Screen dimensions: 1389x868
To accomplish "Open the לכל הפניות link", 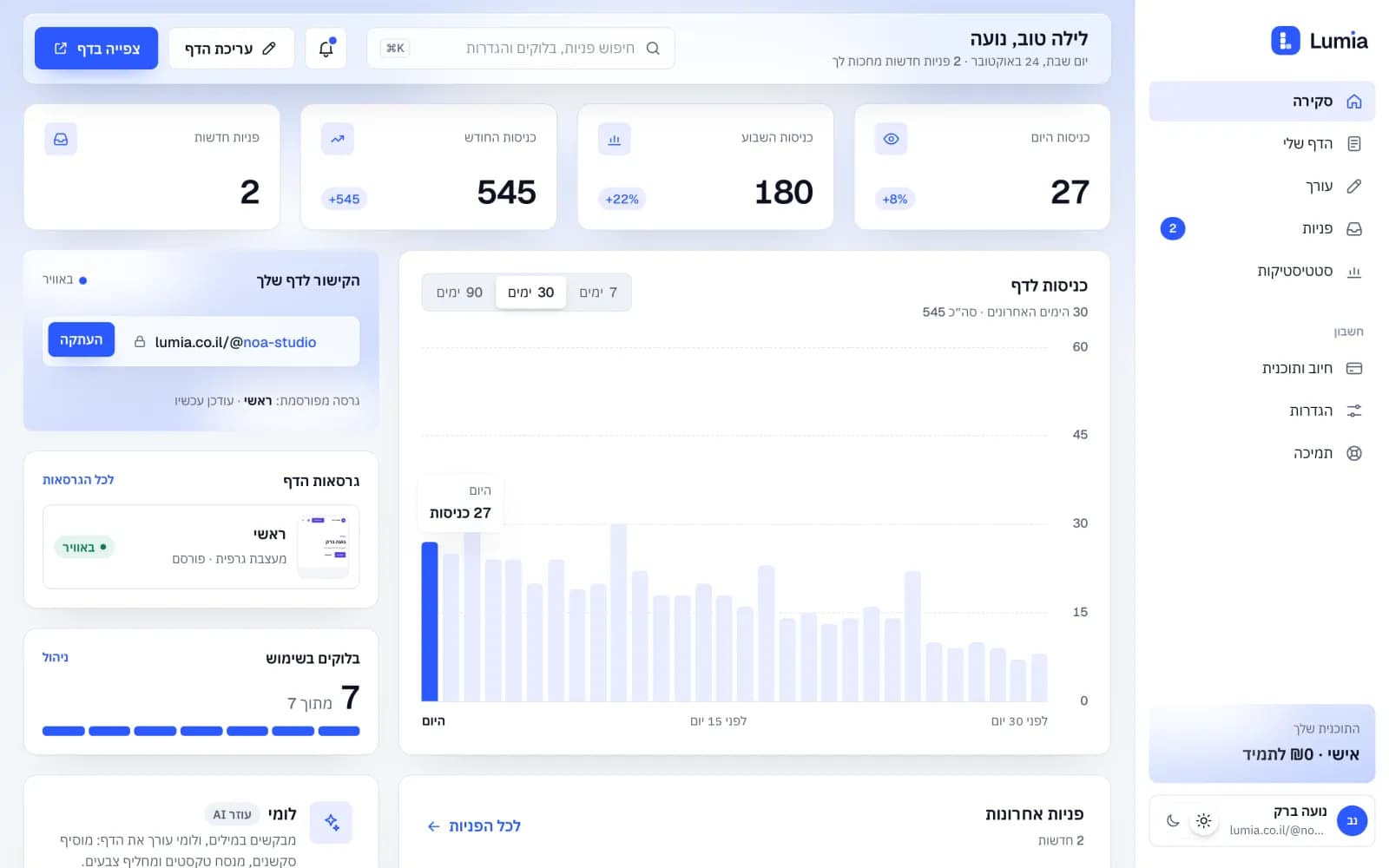I will pyautogui.click(x=474, y=826).
